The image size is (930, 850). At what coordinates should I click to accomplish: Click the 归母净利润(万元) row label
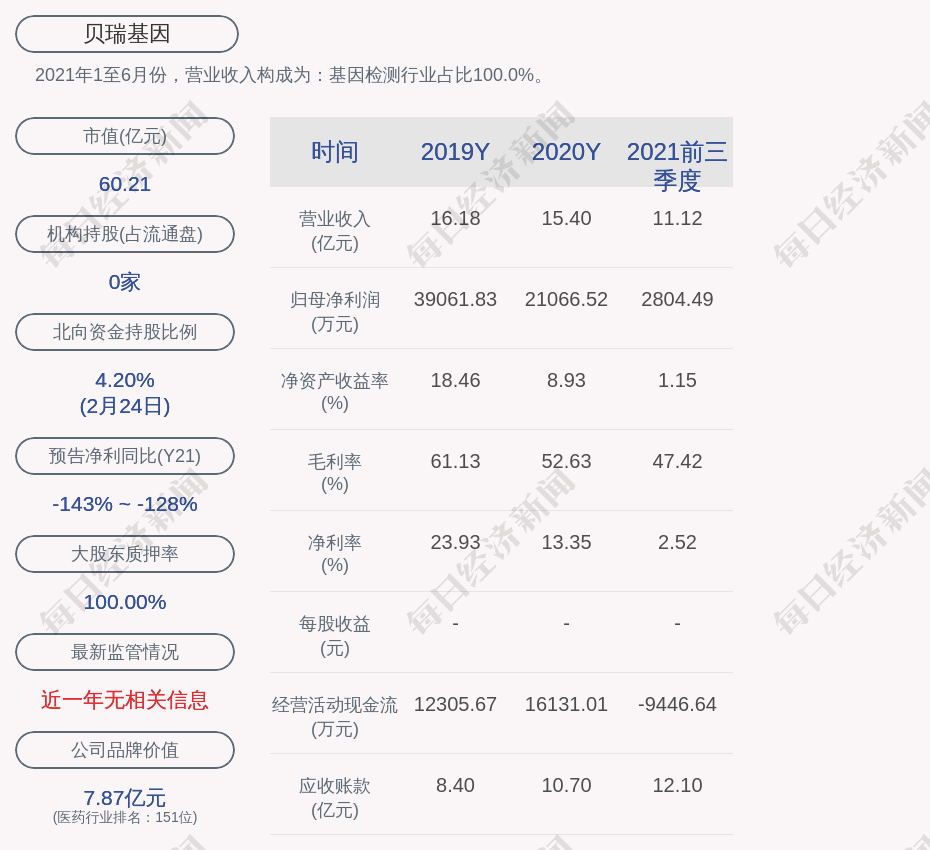point(335,311)
